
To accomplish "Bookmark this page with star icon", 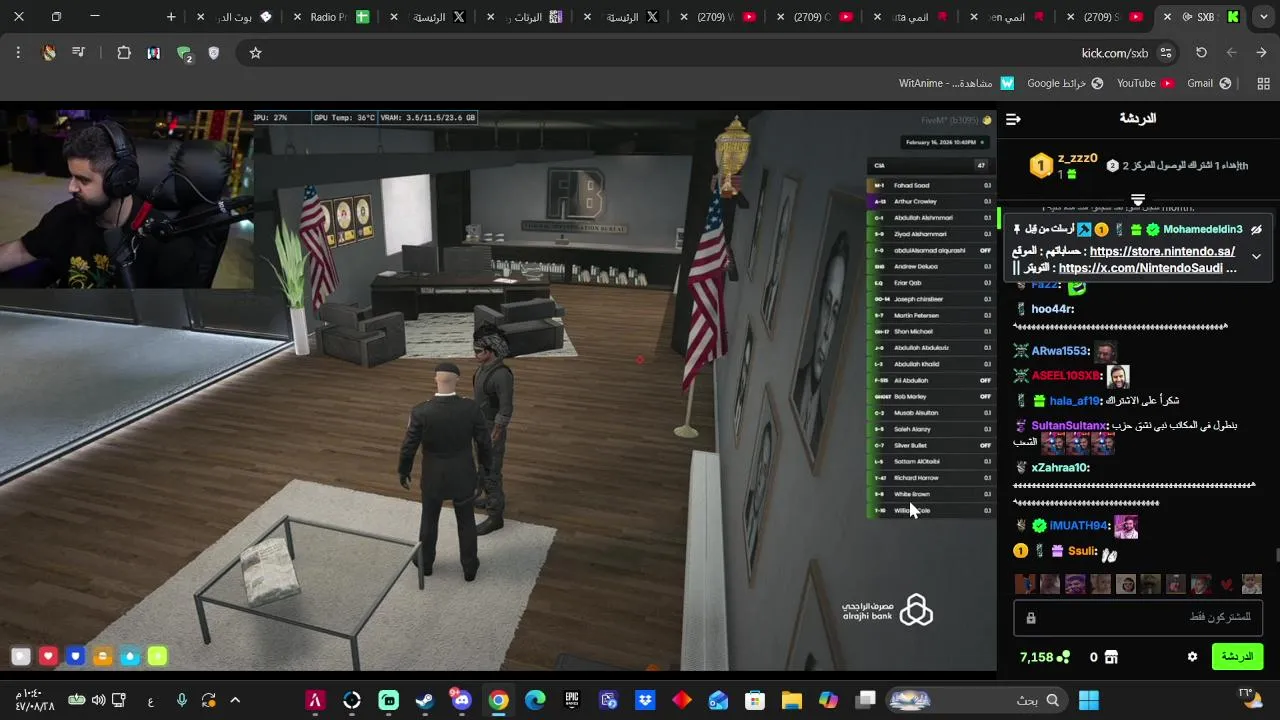I will [255, 53].
